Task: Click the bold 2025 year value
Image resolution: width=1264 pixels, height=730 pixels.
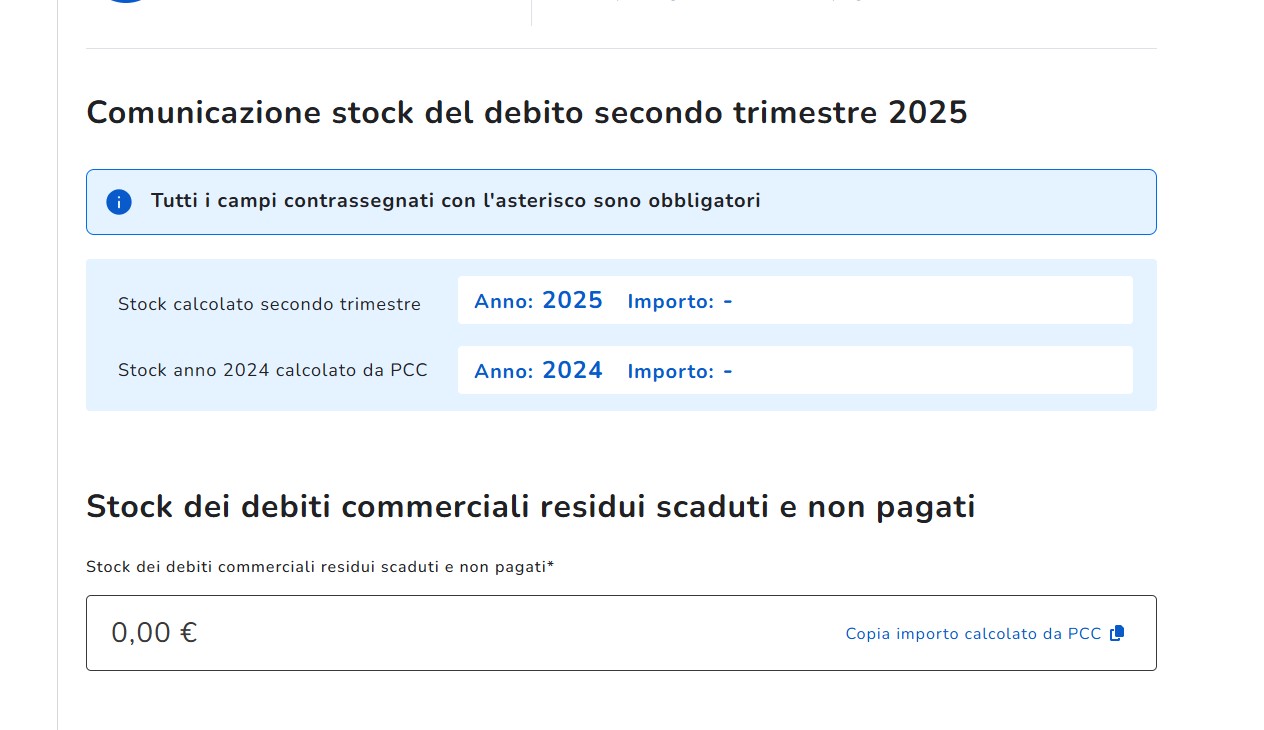Action: pyautogui.click(x=572, y=301)
